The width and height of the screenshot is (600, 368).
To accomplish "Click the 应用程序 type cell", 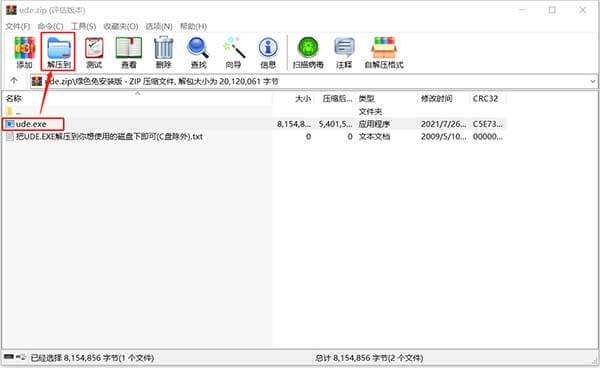I will pyautogui.click(x=374, y=124).
